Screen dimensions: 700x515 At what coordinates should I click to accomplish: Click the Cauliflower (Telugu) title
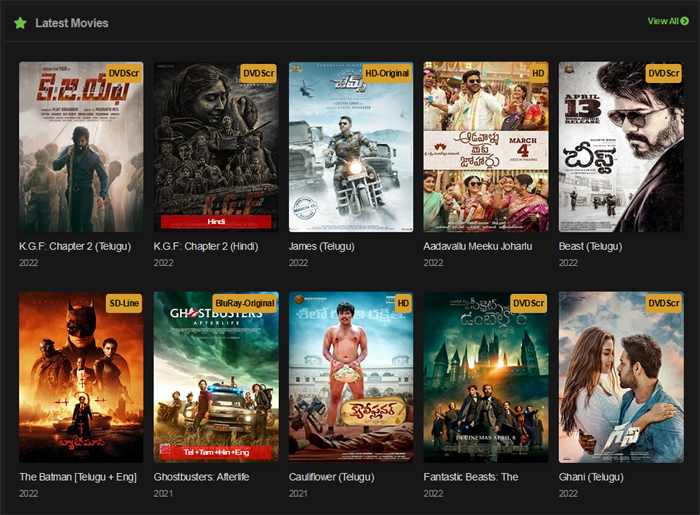pyautogui.click(x=331, y=477)
